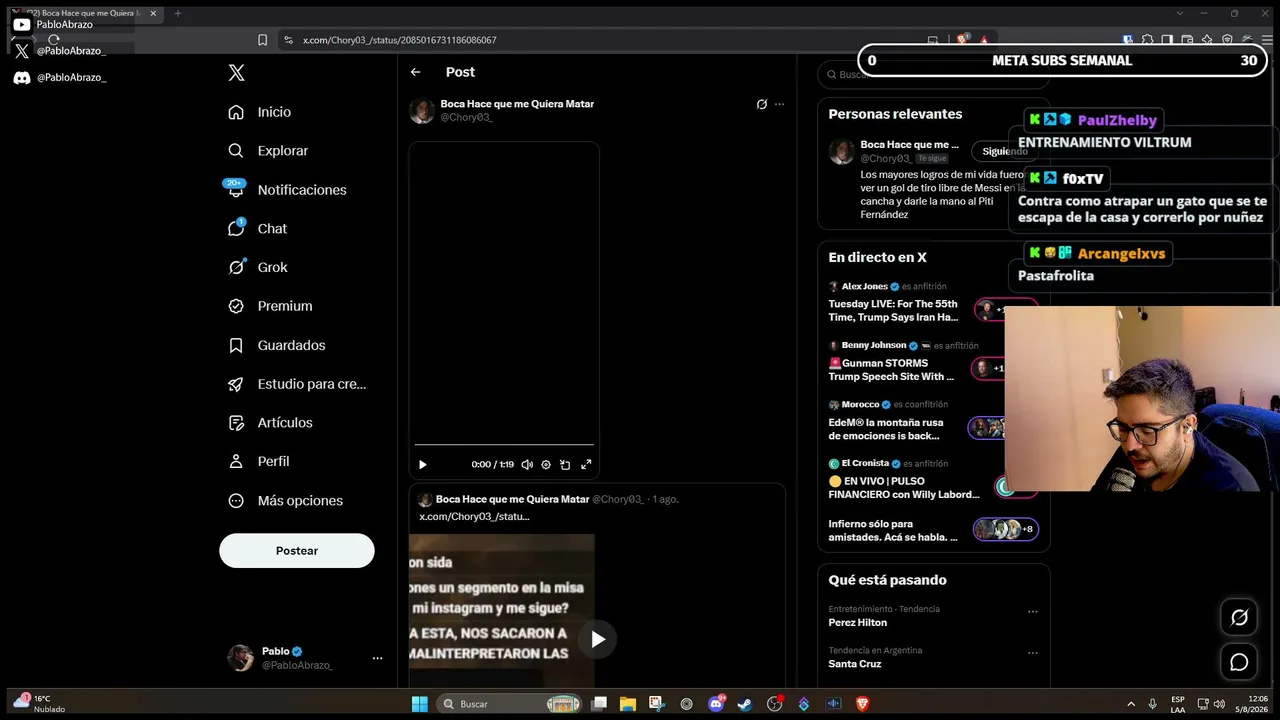Bookmark this page in the address bar
1280x720 pixels.
click(262, 40)
